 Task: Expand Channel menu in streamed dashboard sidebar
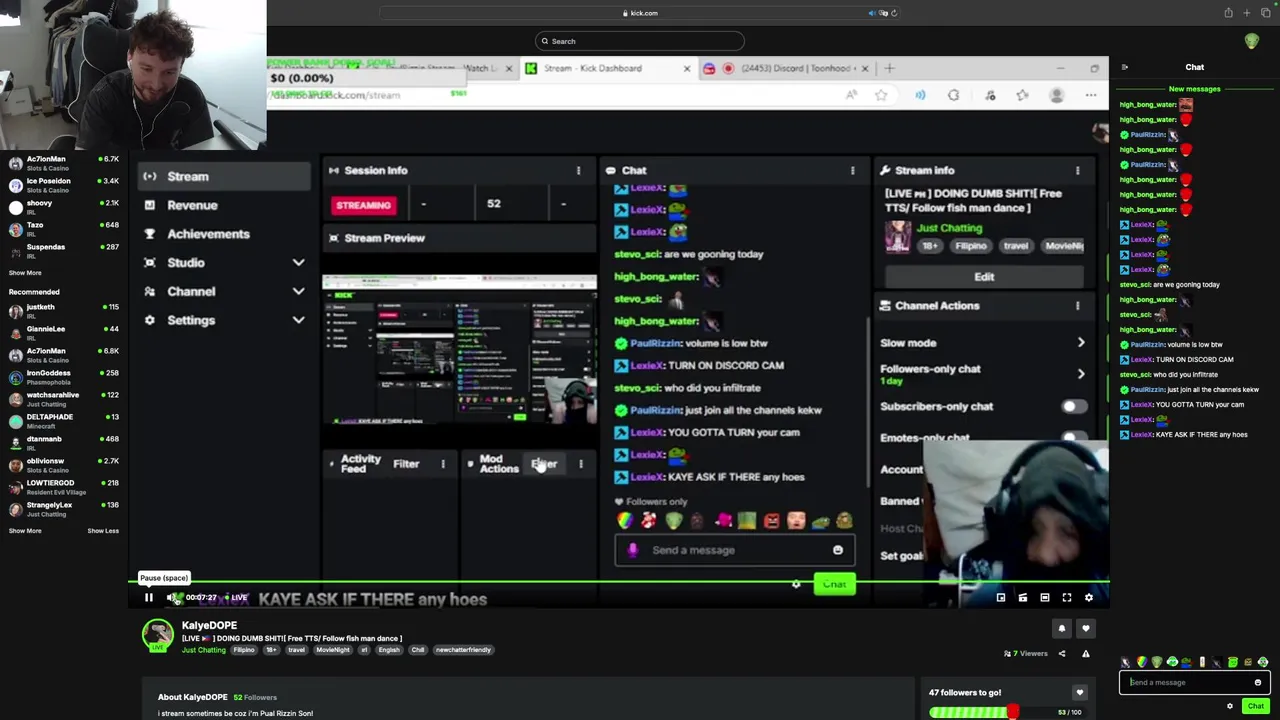click(x=298, y=292)
